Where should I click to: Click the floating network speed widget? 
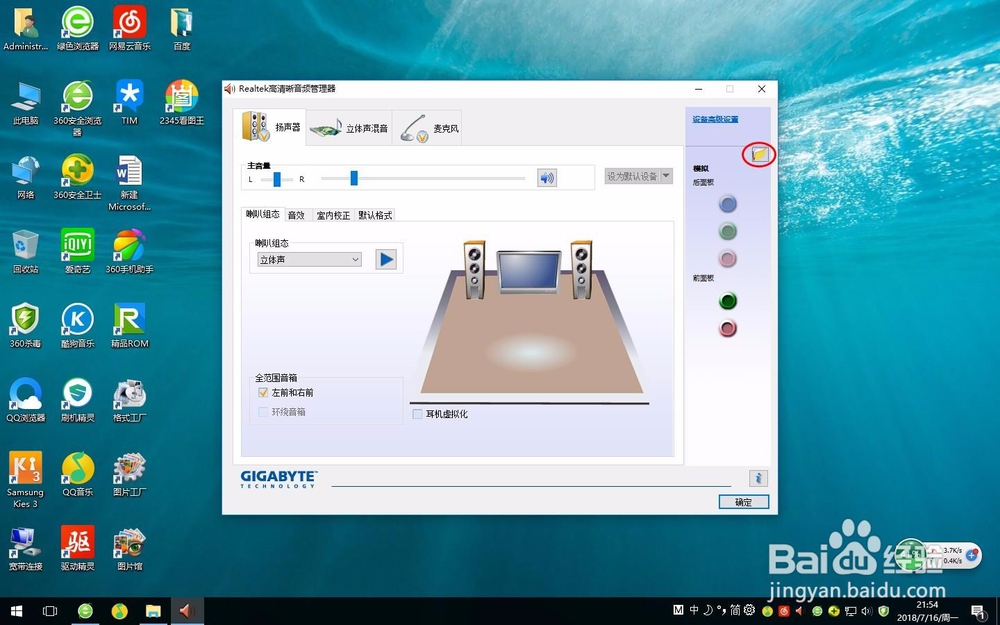click(938, 555)
